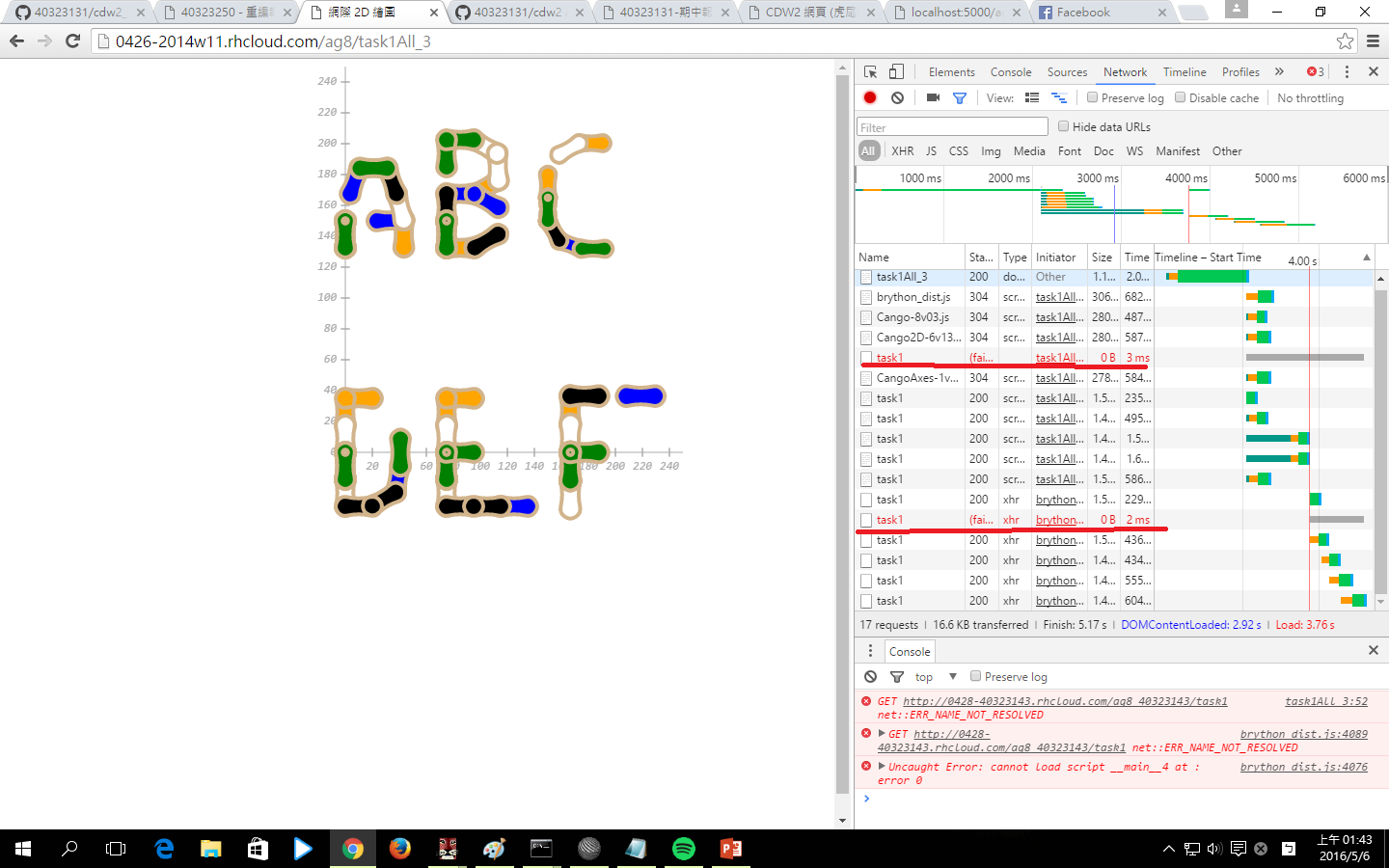
Task: Click the first failed red task1 request
Action: (x=1114, y=358)
